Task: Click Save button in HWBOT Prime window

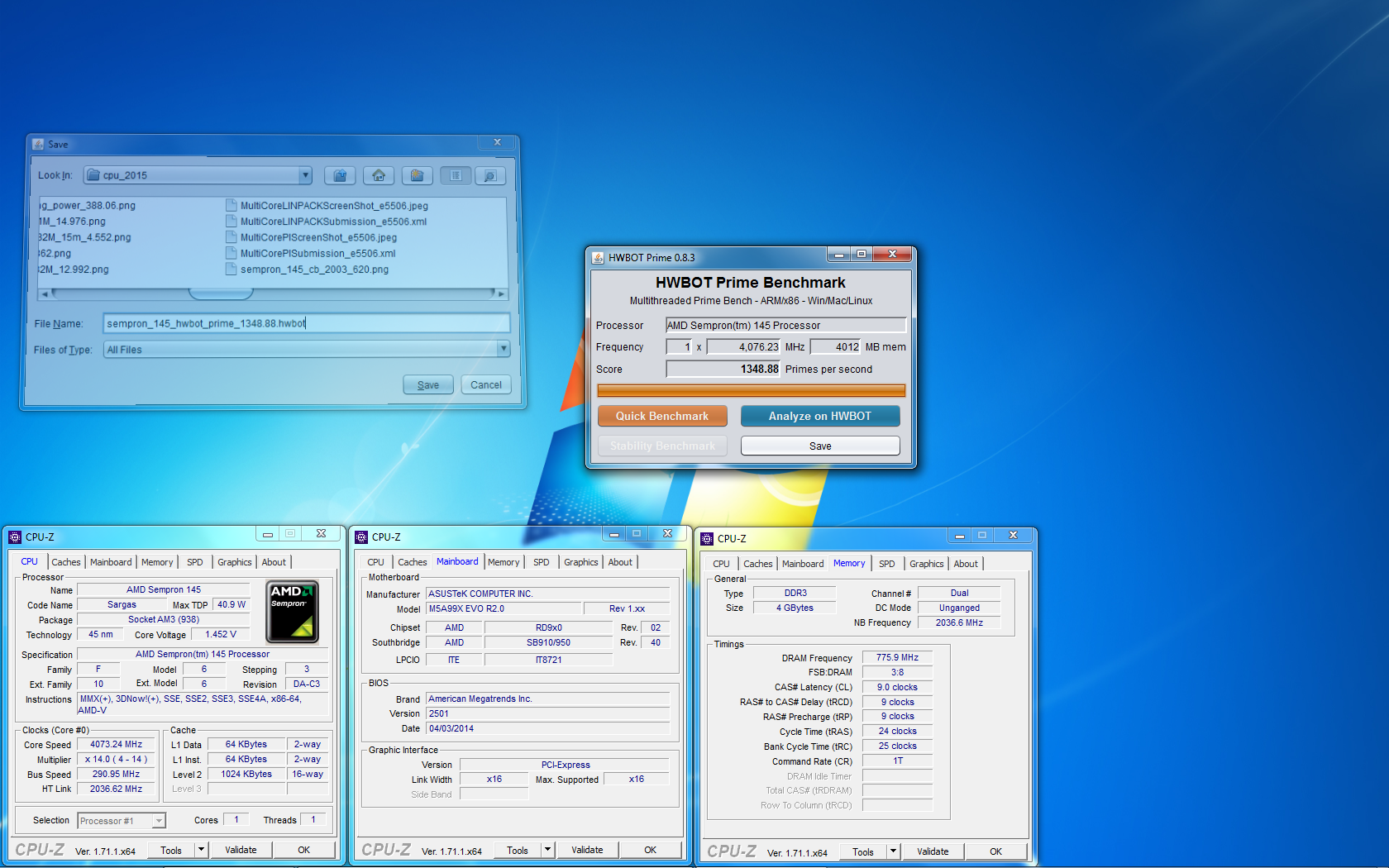Action: [x=820, y=446]
